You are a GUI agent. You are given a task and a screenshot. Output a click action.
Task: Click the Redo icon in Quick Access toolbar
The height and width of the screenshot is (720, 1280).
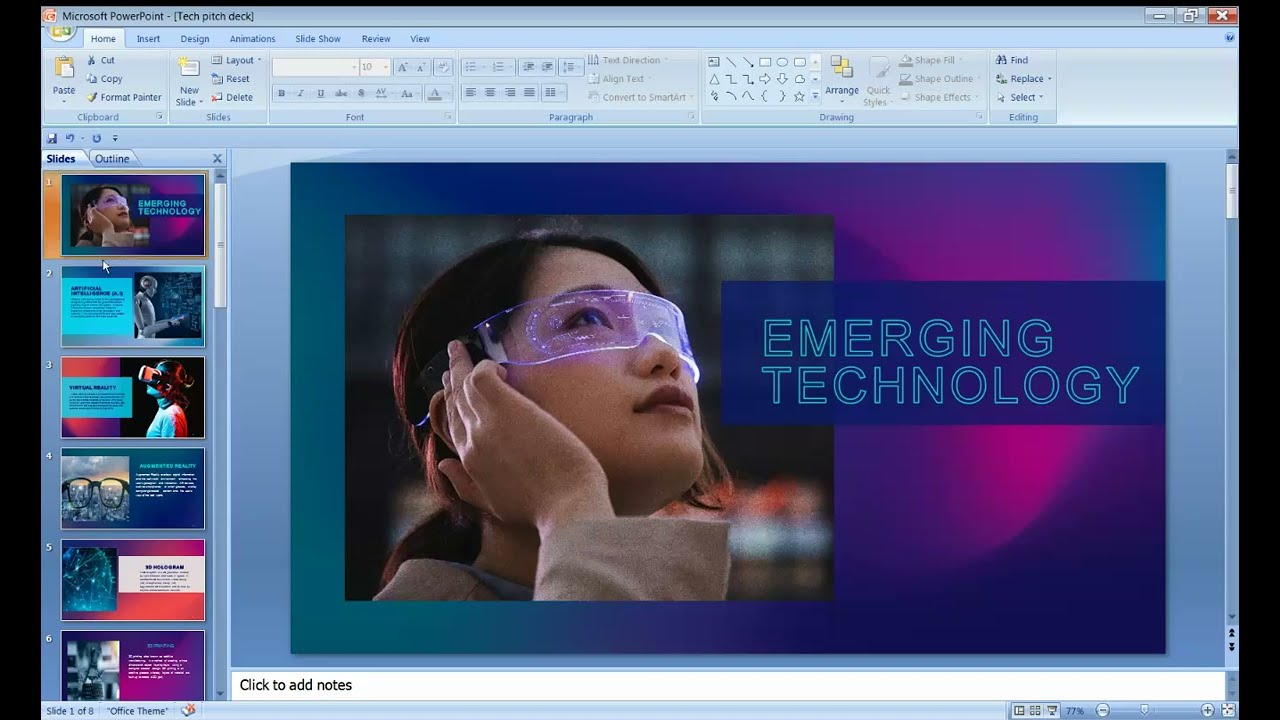[x=96, y=138]
